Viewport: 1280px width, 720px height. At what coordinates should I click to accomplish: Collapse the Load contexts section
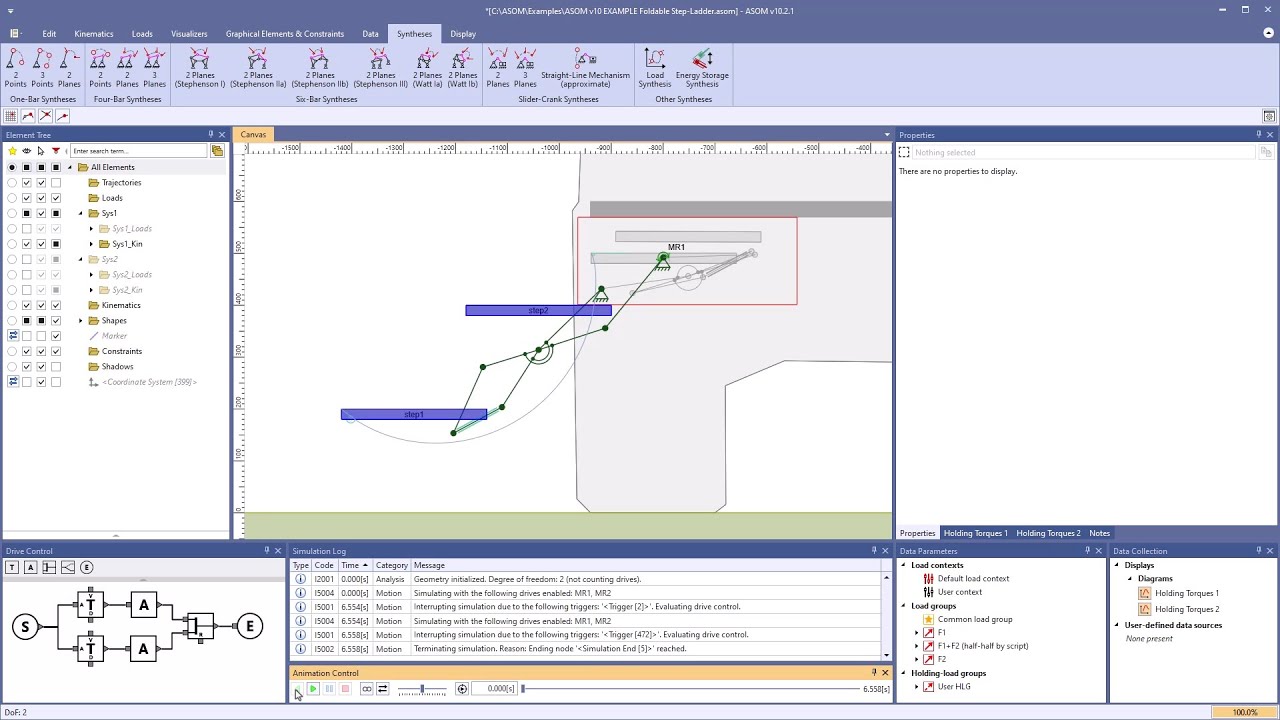[x=903, y=565]
